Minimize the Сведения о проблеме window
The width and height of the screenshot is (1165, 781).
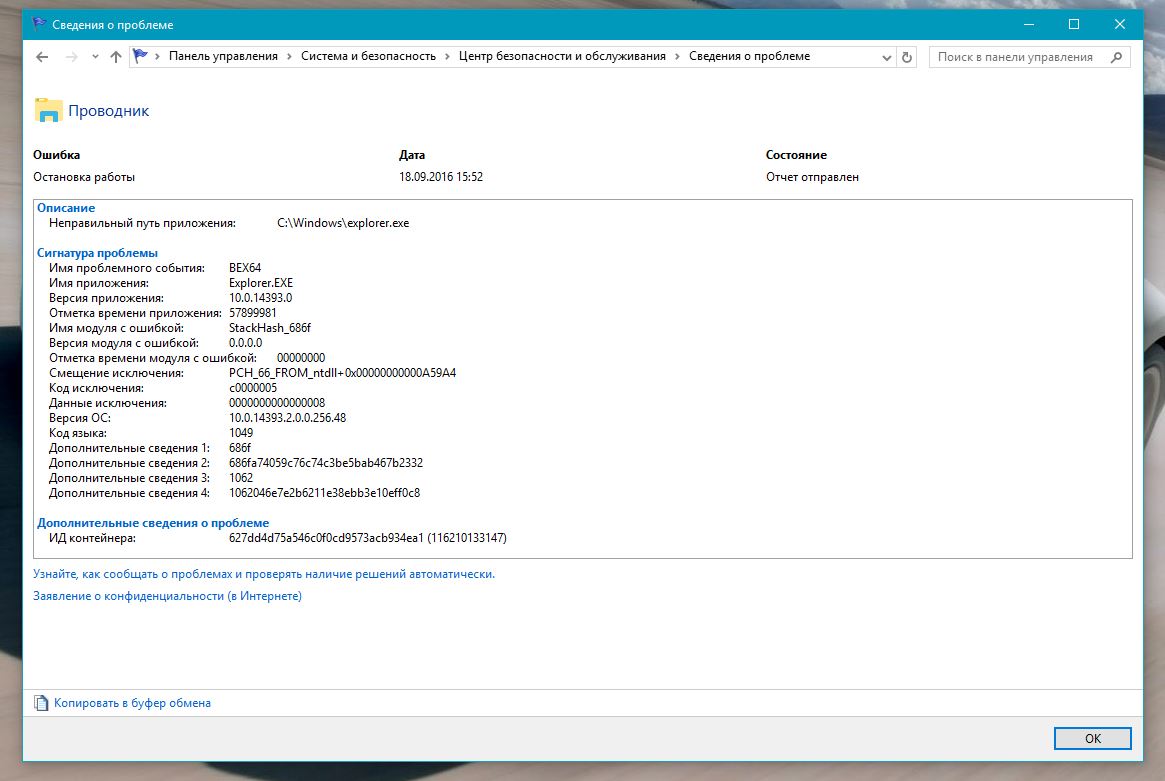point(1029,25)
